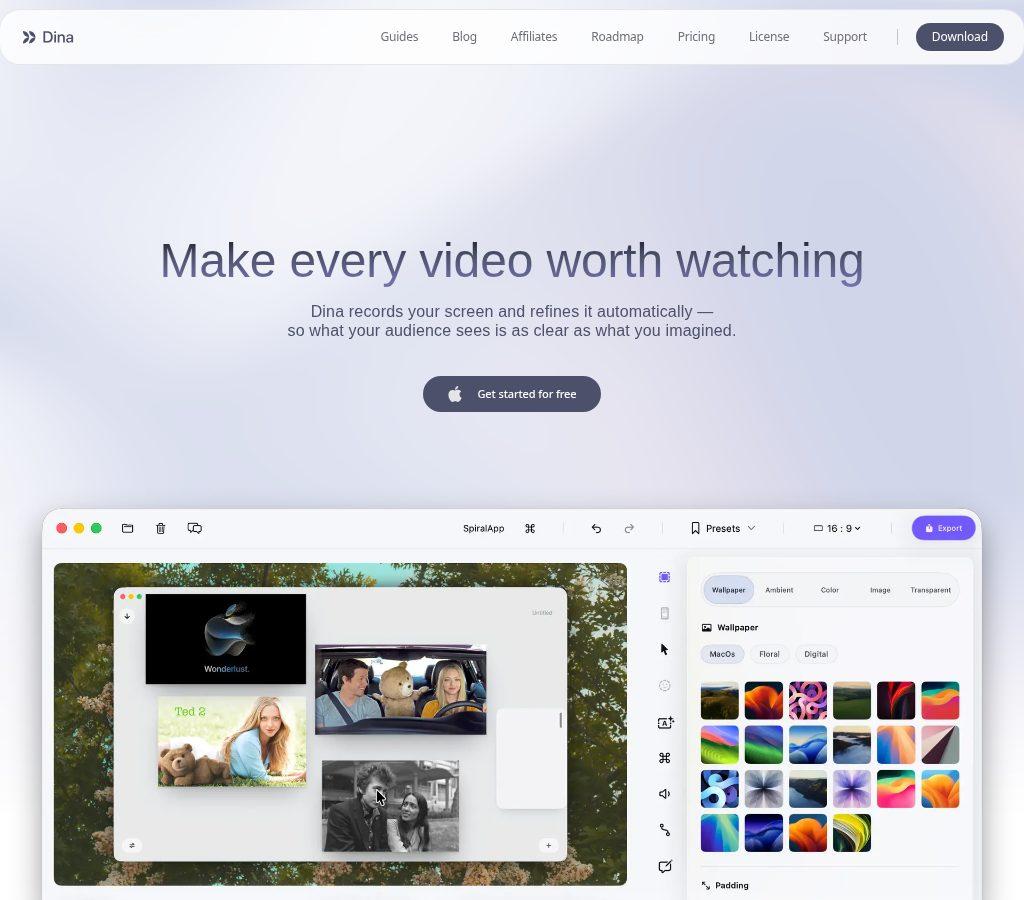Switch to the Image background tab
Image resolution: width=1024 pixels, height=900 pixels.
tap(880, 590)
